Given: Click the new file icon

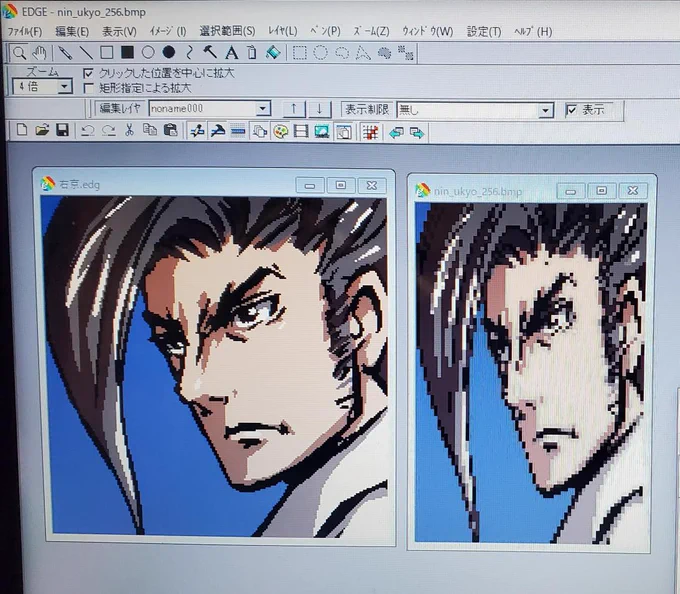Looking at the screenshot, I should point(22,130).
